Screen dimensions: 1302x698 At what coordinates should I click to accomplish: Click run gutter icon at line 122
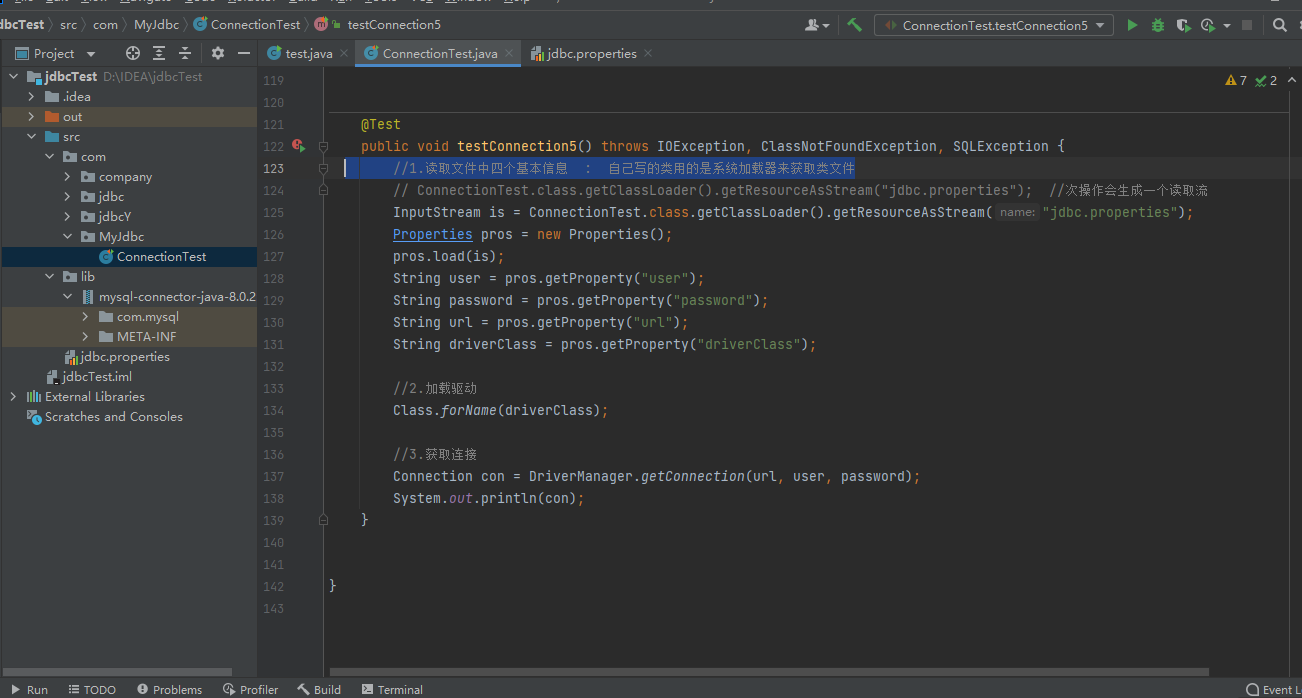pos(298,146)
